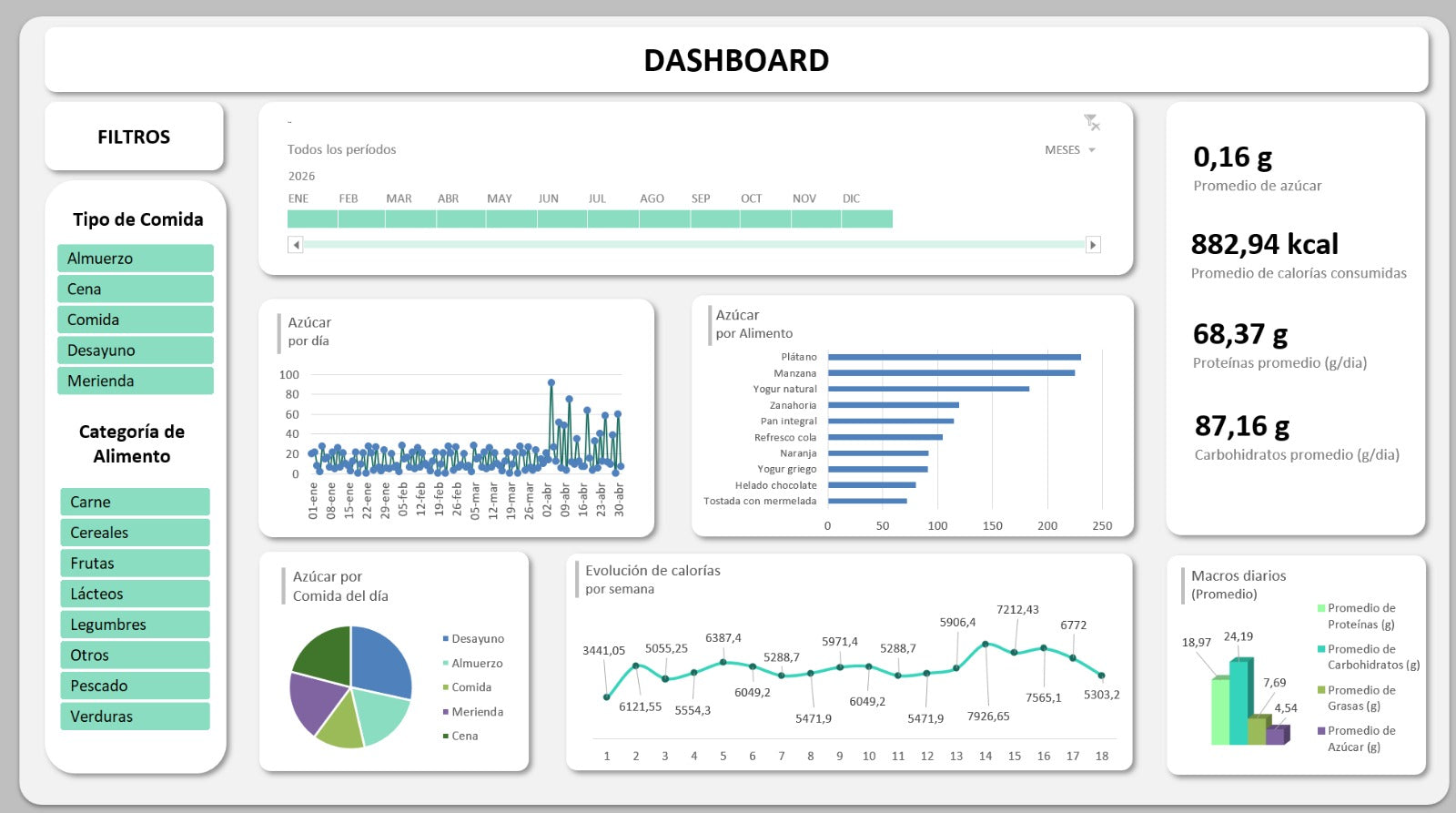Viewport: 1456px width, 813px height.
Task: Click the 882,94 kcal value
Action: [1265, 245]
